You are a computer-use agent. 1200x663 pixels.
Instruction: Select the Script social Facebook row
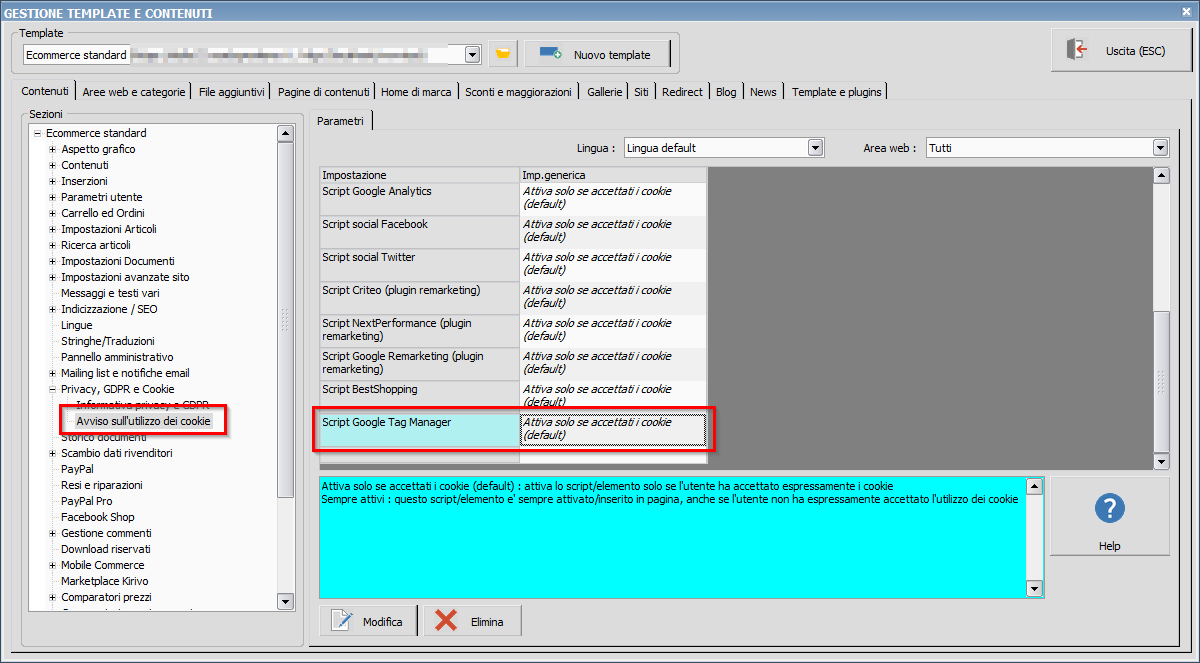513,232
